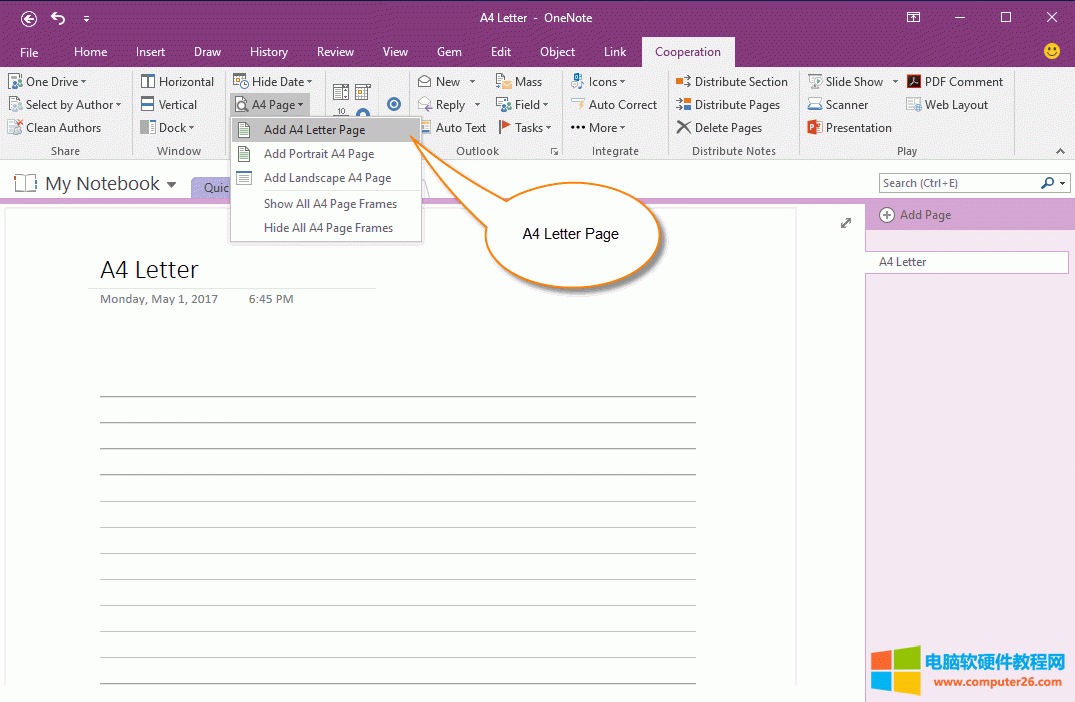Click Delete Pages icon
The width and height of the screenshot is (1075, 702).
coord(684,128)
